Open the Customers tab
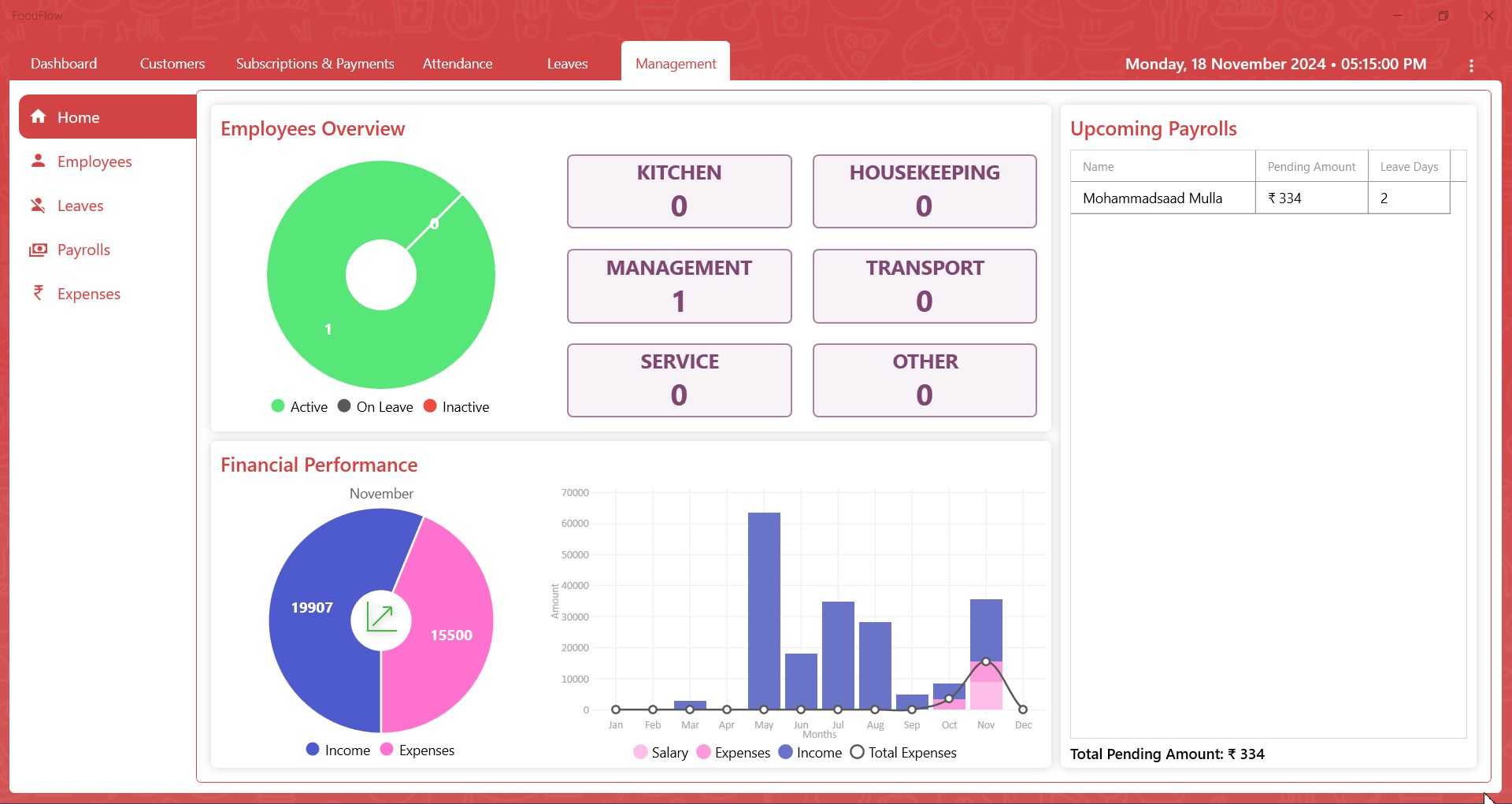Image resolution: width=1512 pixels, height=804 pixels. click(172, 64)
